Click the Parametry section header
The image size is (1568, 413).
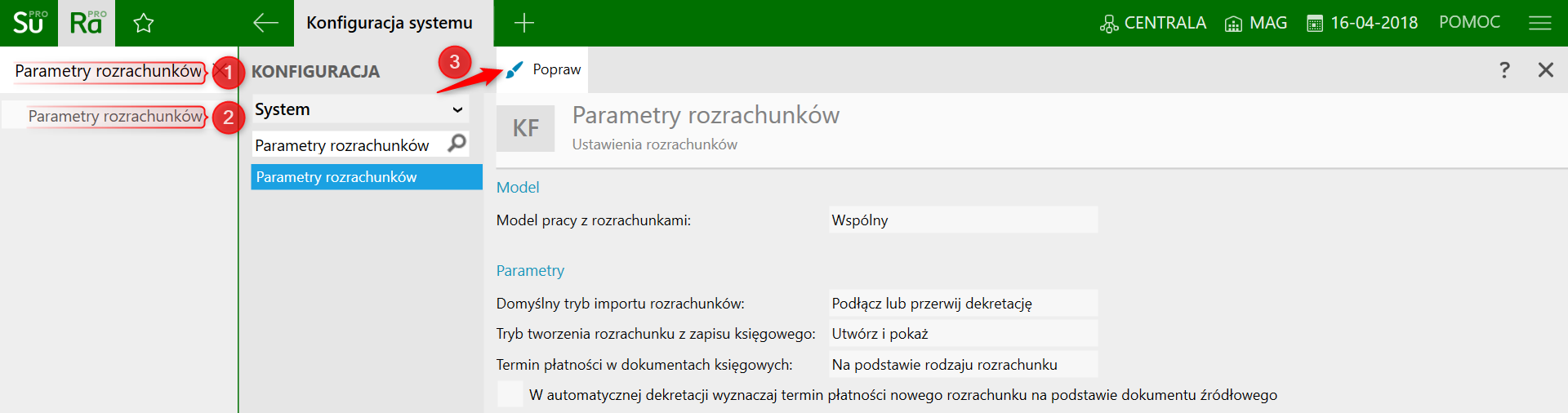coord(530,271)
